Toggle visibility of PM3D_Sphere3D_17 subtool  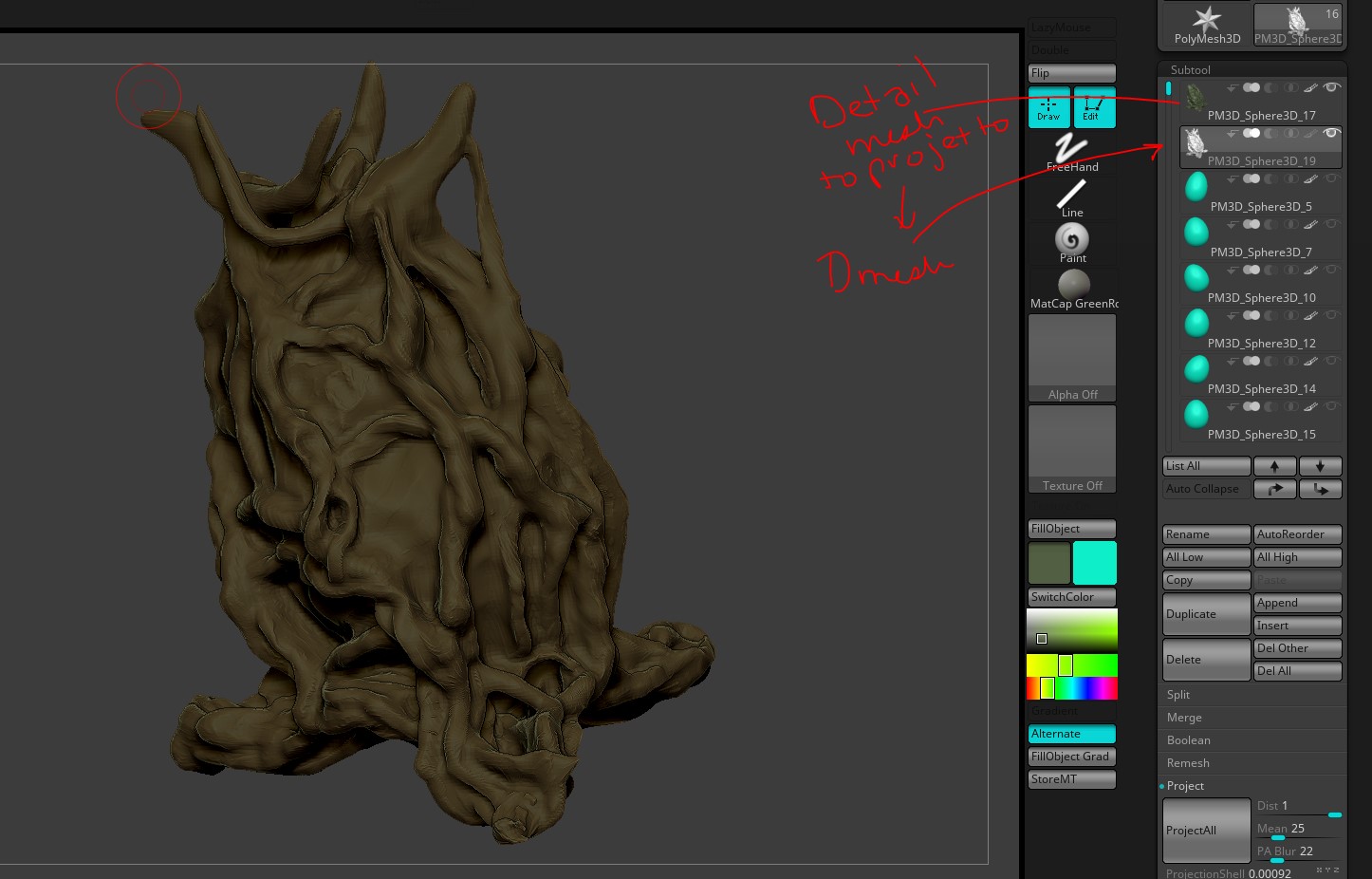click(1332, 87)
